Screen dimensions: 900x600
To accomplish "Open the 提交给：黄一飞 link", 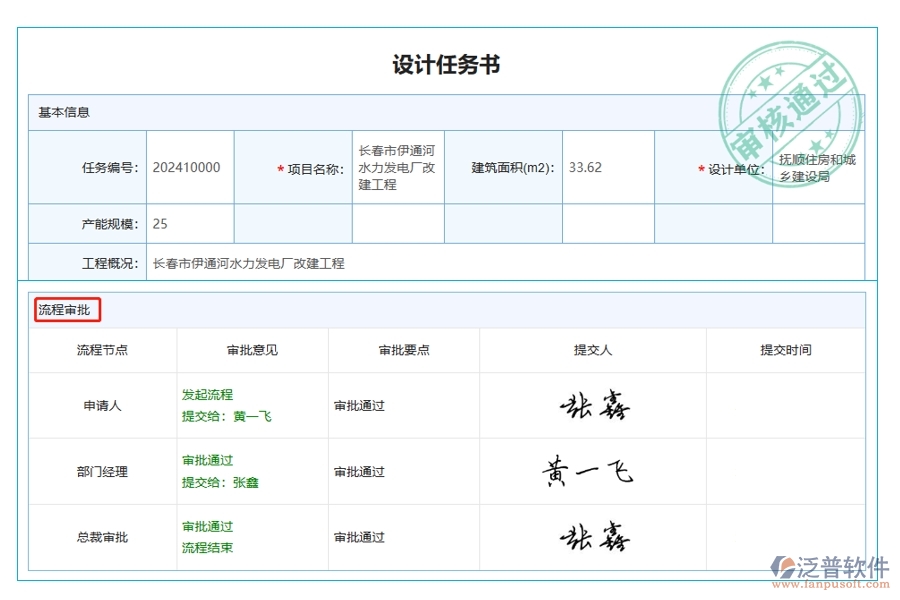I will click(227, 418).
